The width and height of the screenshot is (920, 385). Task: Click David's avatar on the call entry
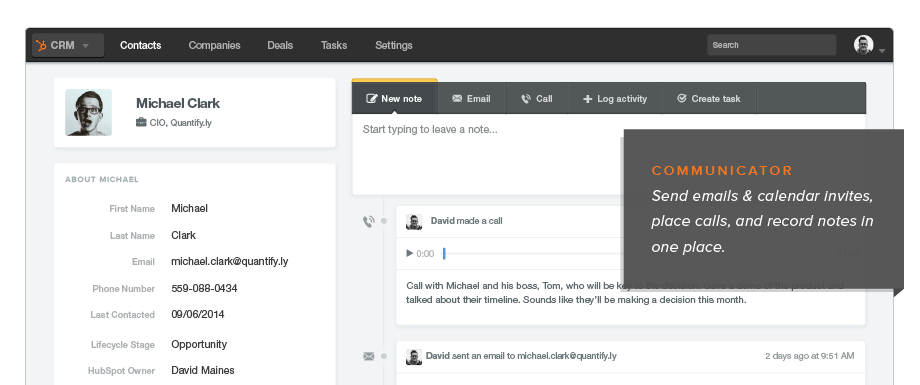point(414,222)
